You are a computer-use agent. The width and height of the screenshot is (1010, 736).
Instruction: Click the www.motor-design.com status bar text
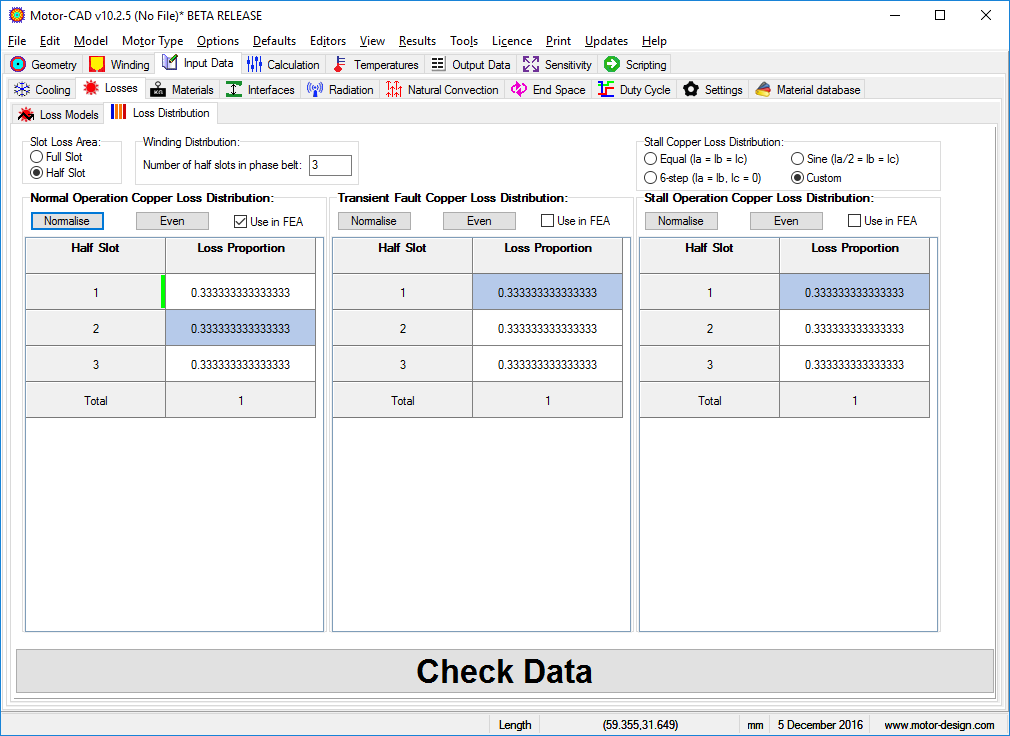point(939,725)
